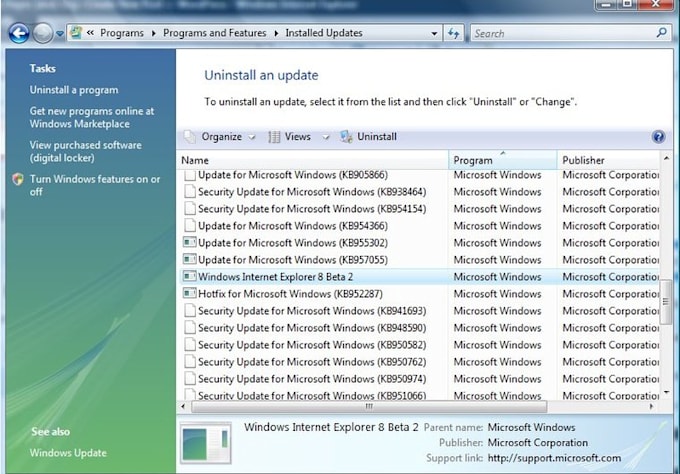680x474 pixels.
Task: Open Windows Update link under See also
Action: (x=68, y=453)
